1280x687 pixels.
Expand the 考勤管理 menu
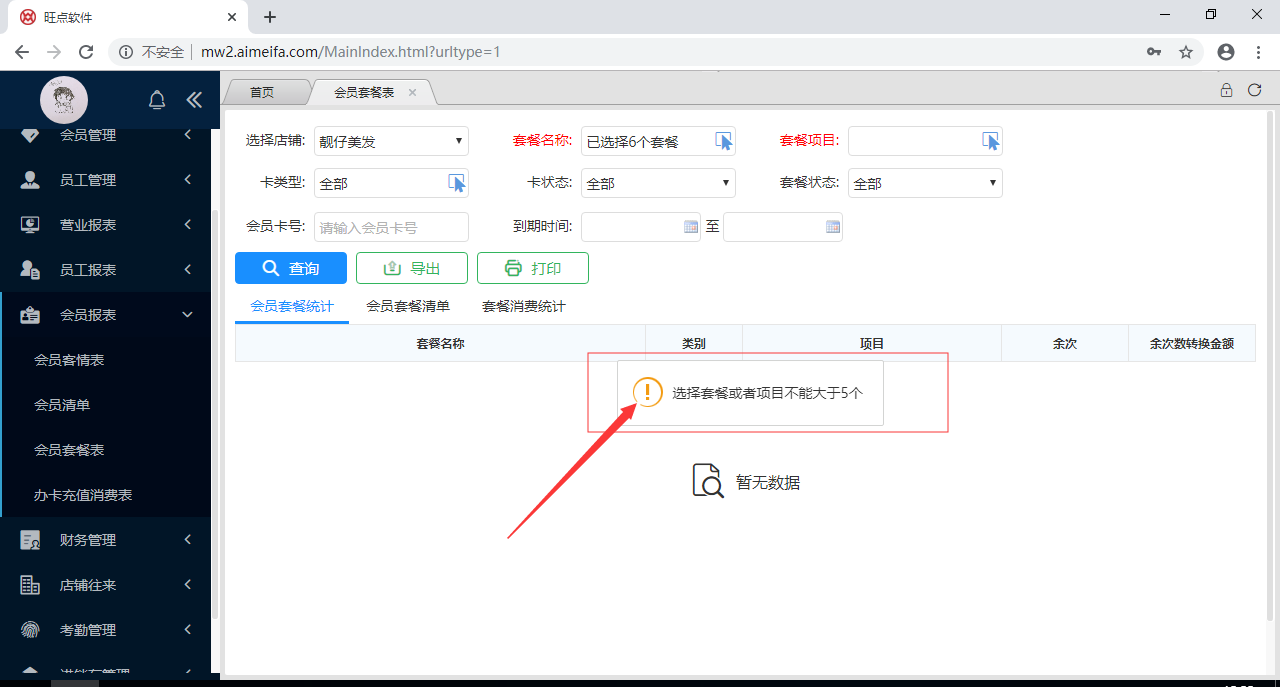[x=188, y=630]
